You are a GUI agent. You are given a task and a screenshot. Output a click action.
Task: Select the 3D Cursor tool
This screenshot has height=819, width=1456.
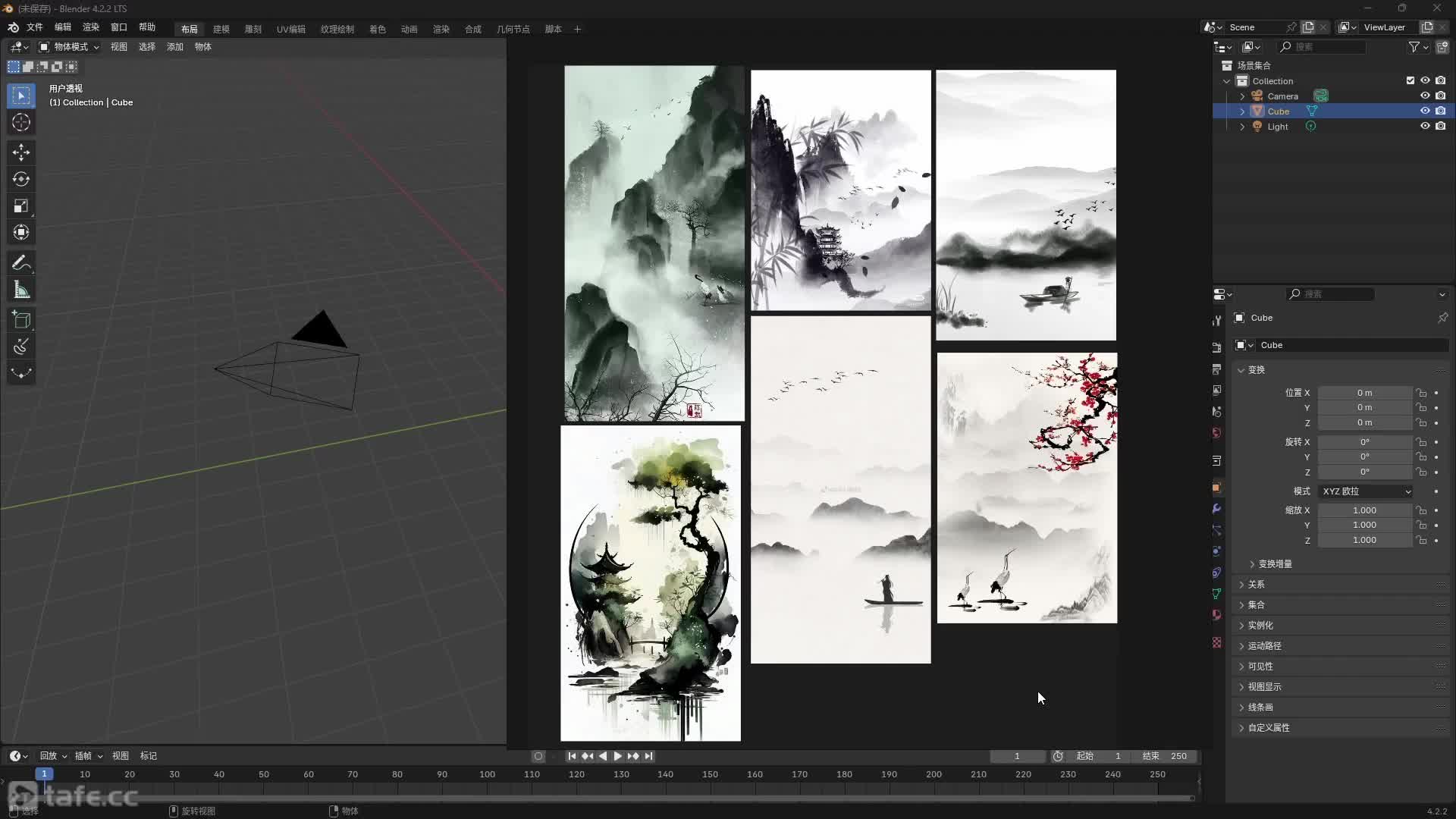coord(21,122)
